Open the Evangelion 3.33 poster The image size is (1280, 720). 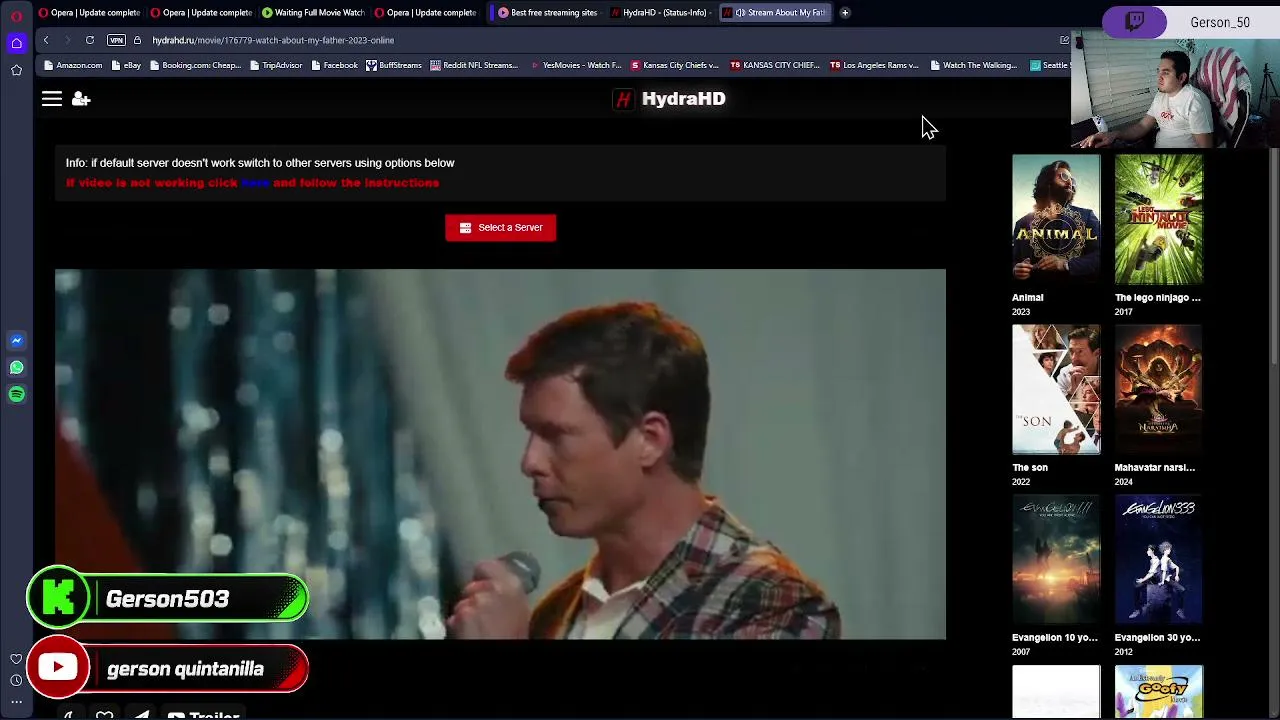(1159, 559)
